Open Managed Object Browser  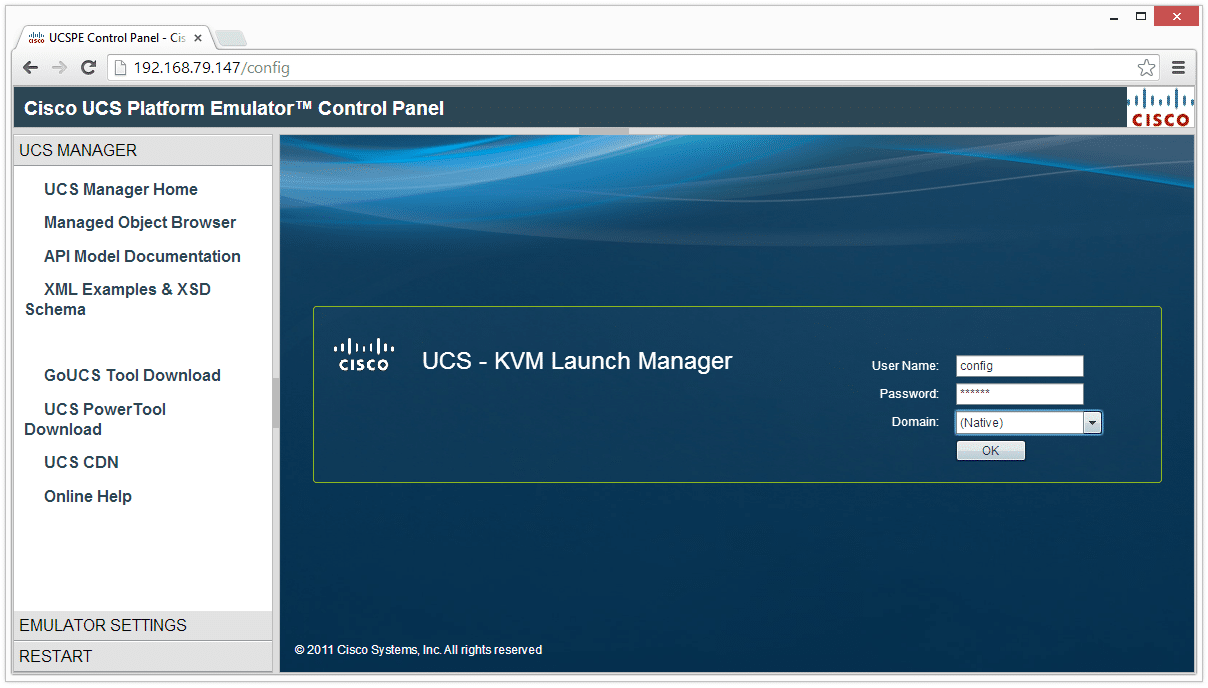[x=140, y=222]
